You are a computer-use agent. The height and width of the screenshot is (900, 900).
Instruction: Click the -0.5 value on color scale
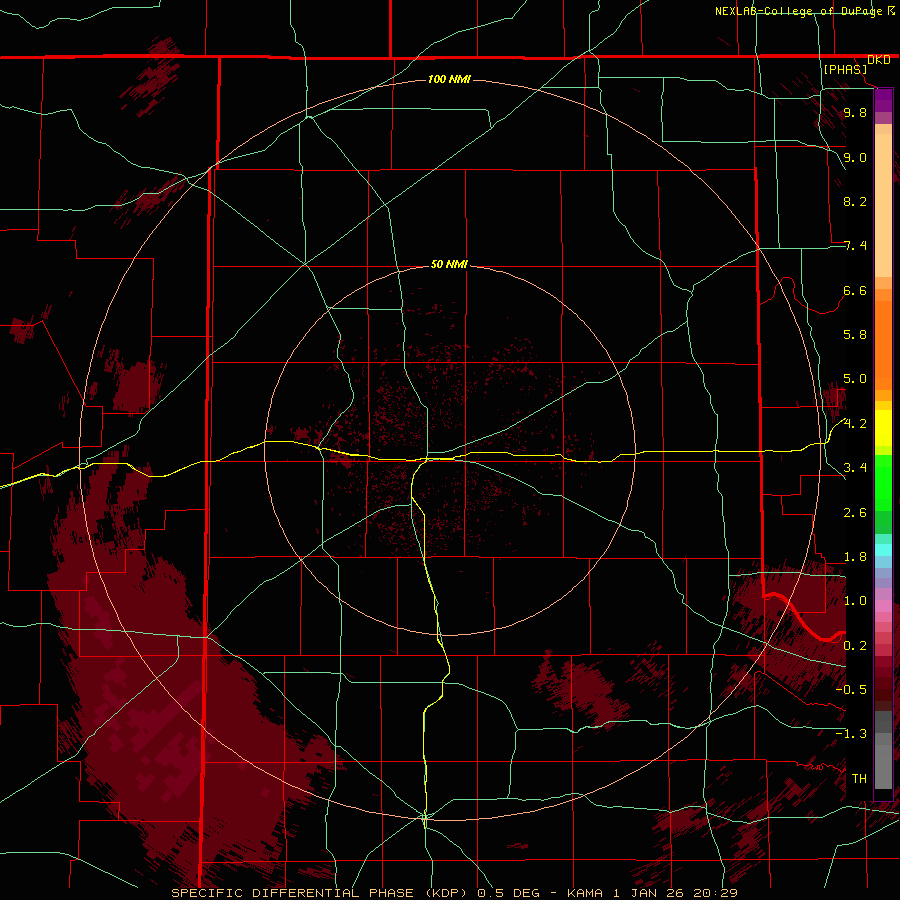pos(851,689)
